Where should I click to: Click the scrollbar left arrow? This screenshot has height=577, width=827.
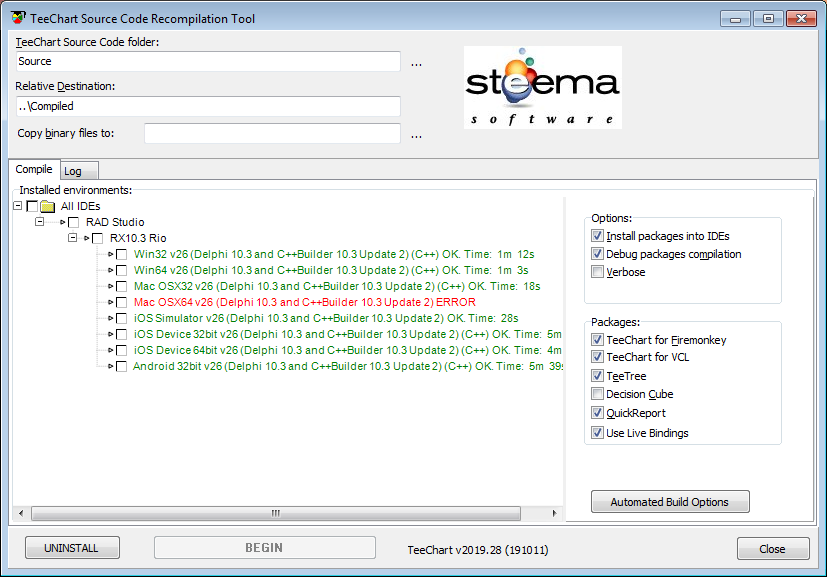click(x=21, y=513)
